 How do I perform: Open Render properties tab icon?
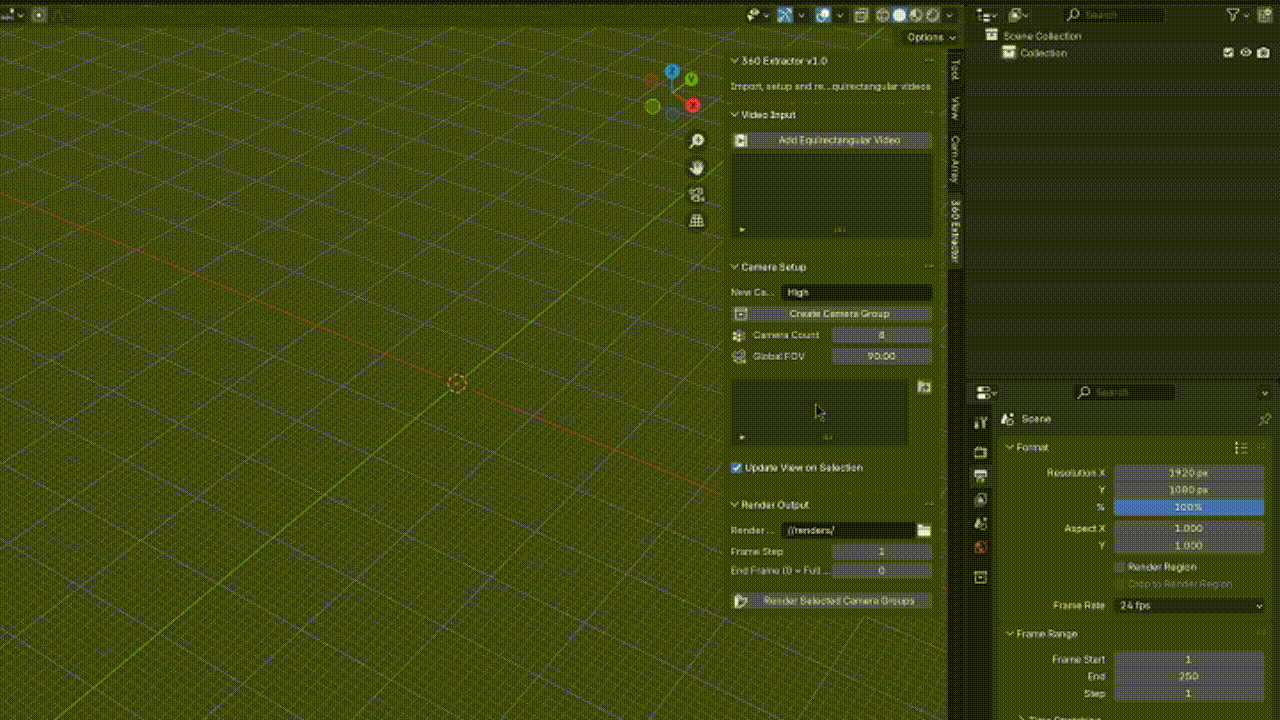pyautogui.click(x=981, y=452)
